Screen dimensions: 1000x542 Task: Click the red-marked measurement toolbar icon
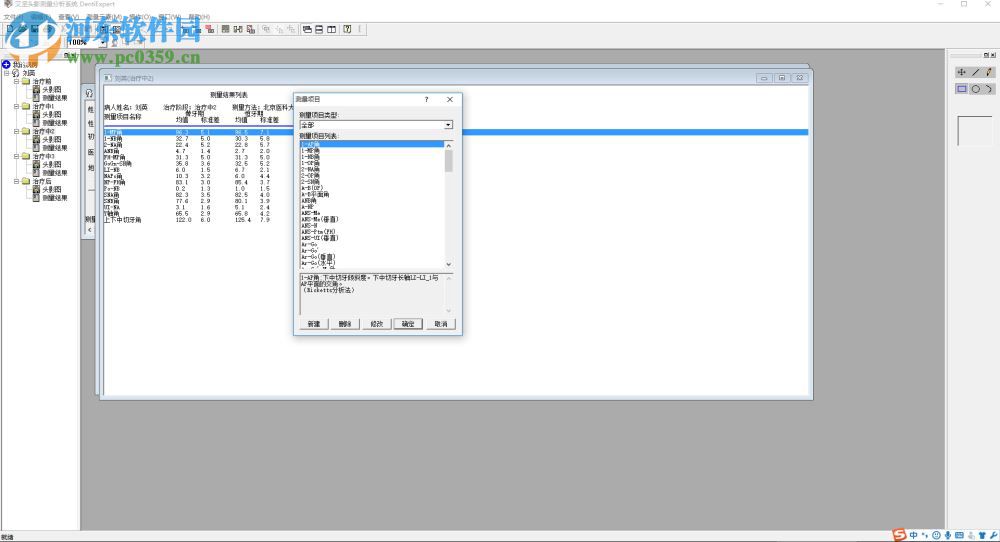click(210, 29)
